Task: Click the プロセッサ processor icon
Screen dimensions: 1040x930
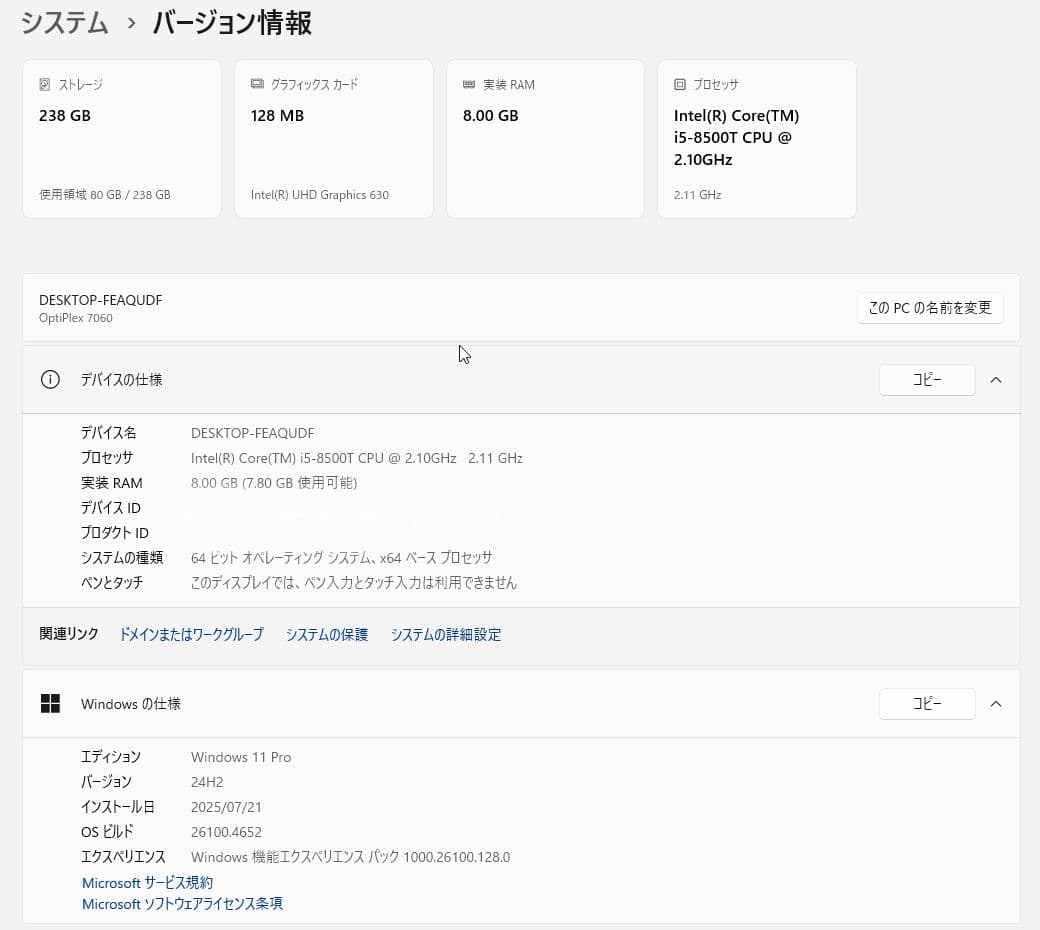Action: (678, 84)
